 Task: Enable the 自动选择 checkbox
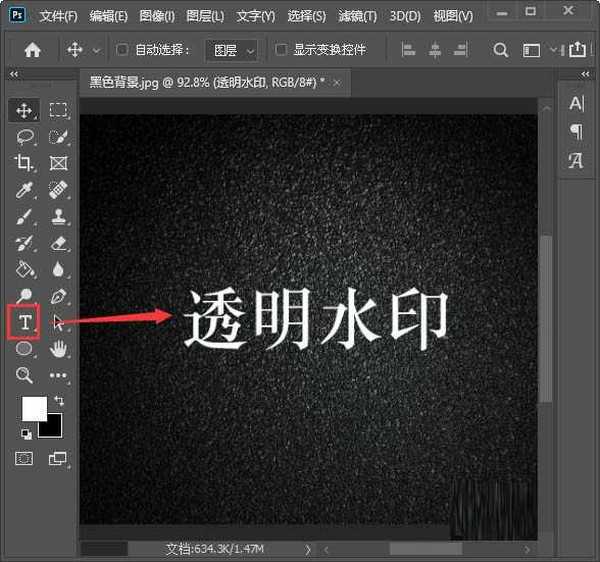click(123, 49)
